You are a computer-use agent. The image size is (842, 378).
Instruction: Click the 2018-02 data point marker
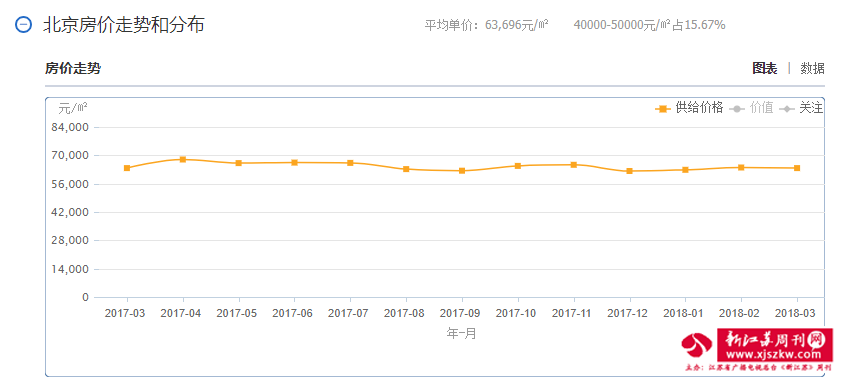point(742,168)
